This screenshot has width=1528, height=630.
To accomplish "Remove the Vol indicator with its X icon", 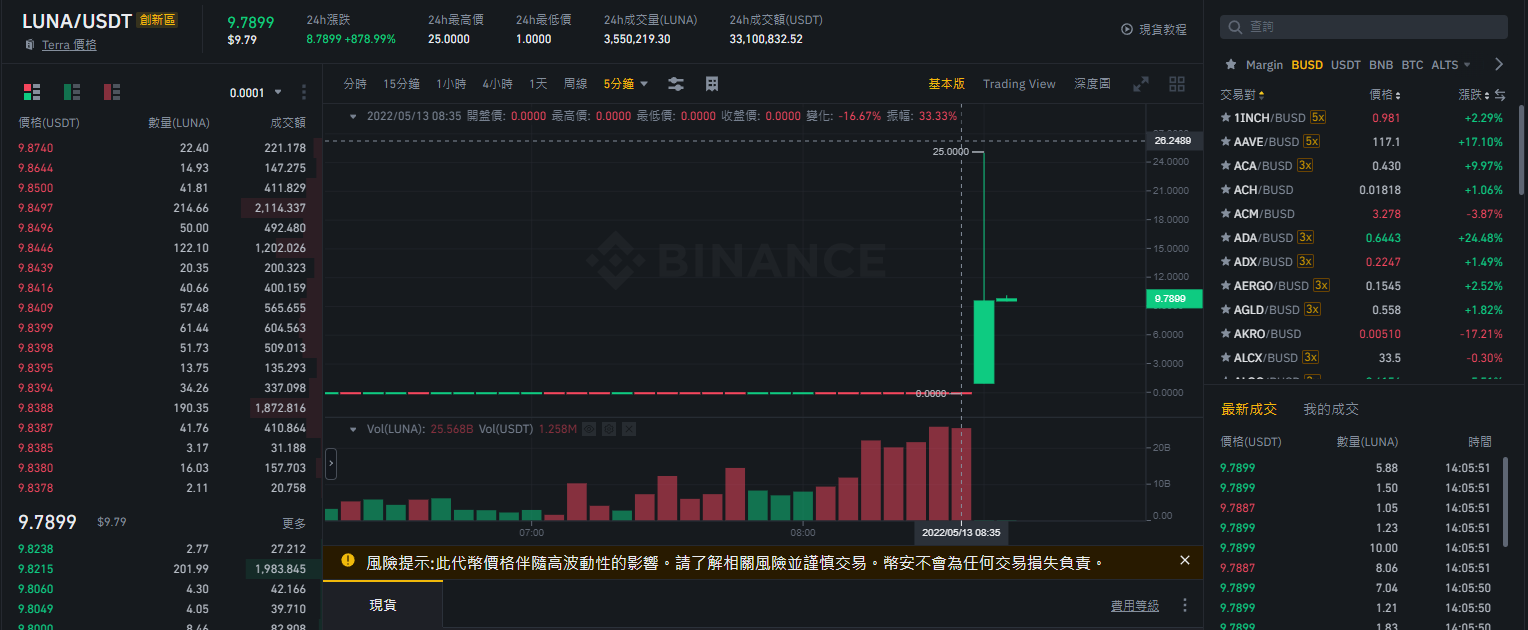I will click(x=629, y=429).
